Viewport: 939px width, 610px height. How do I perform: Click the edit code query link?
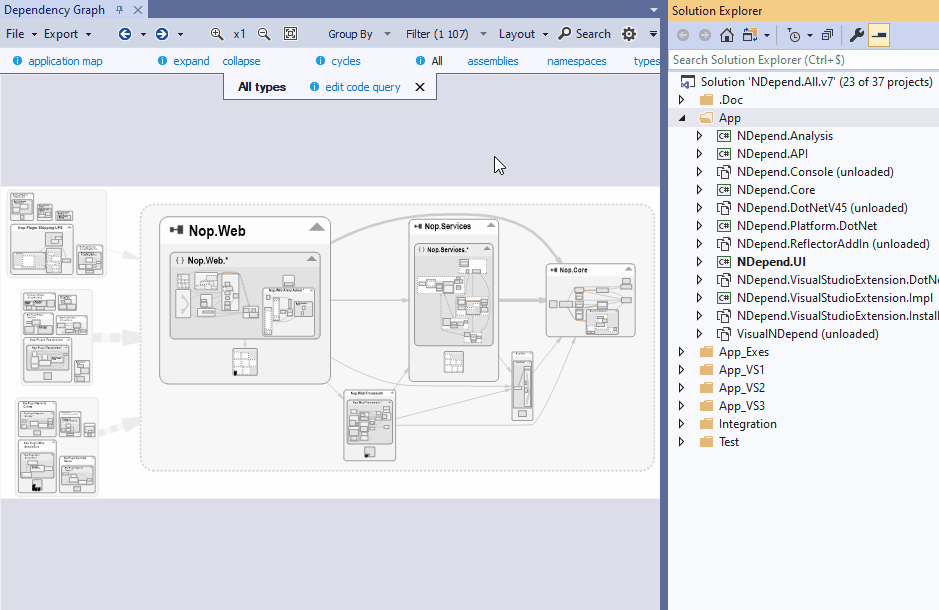coord(362,87)
